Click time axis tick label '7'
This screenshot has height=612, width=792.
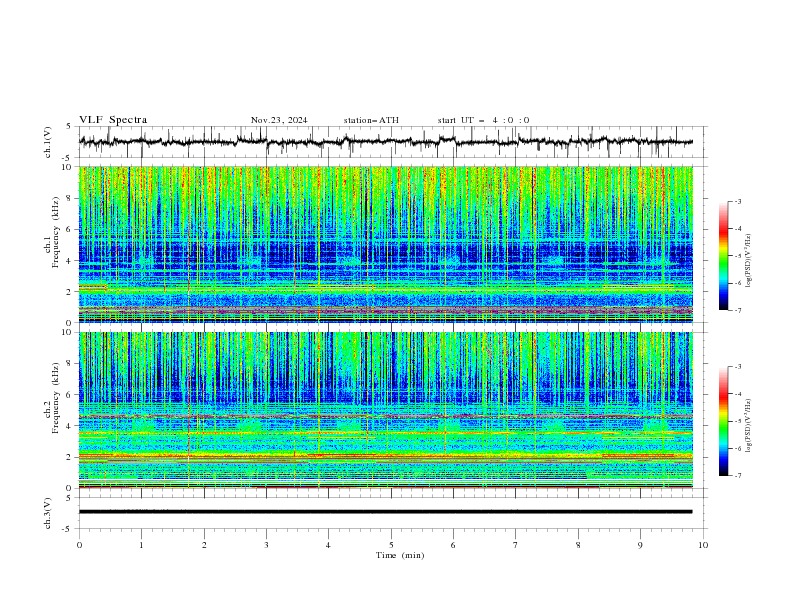(516, 545)
